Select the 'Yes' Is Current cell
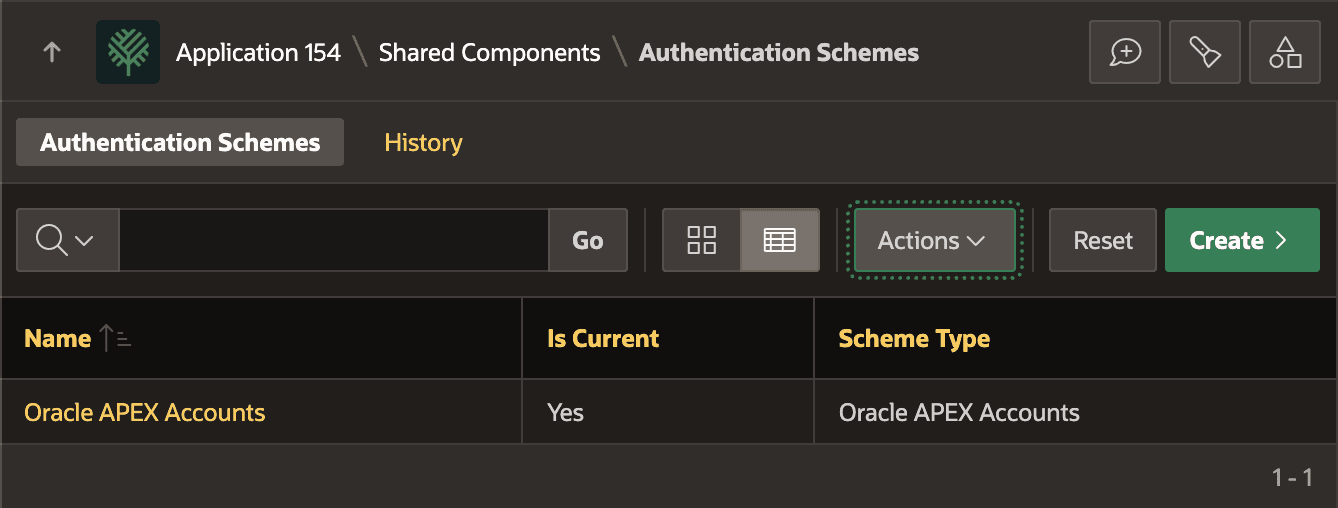The image size is (1338, 508). [667, 412]
